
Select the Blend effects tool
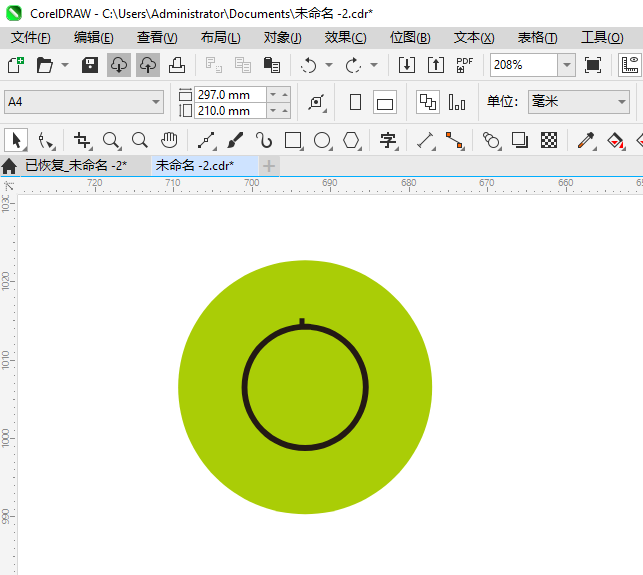tap(491, 141)
